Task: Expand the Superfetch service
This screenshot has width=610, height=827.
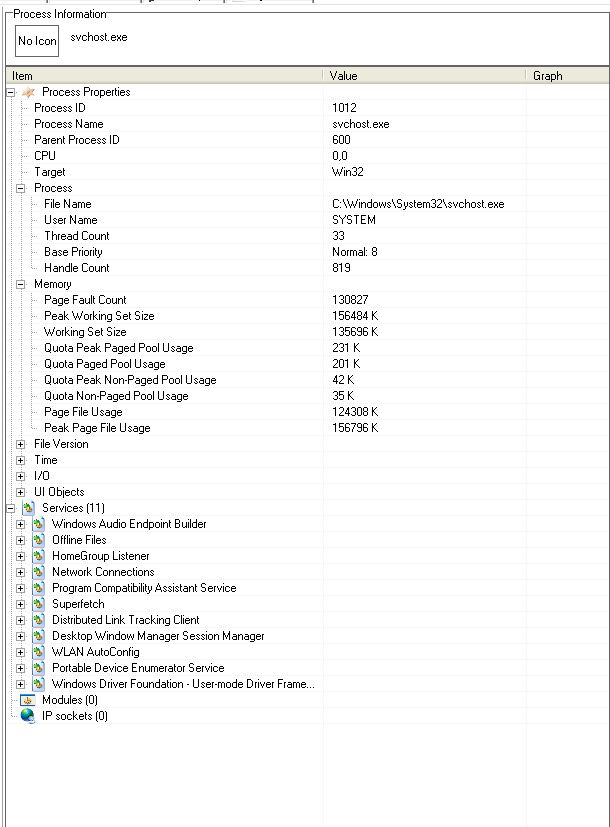Action: [21, 604]
